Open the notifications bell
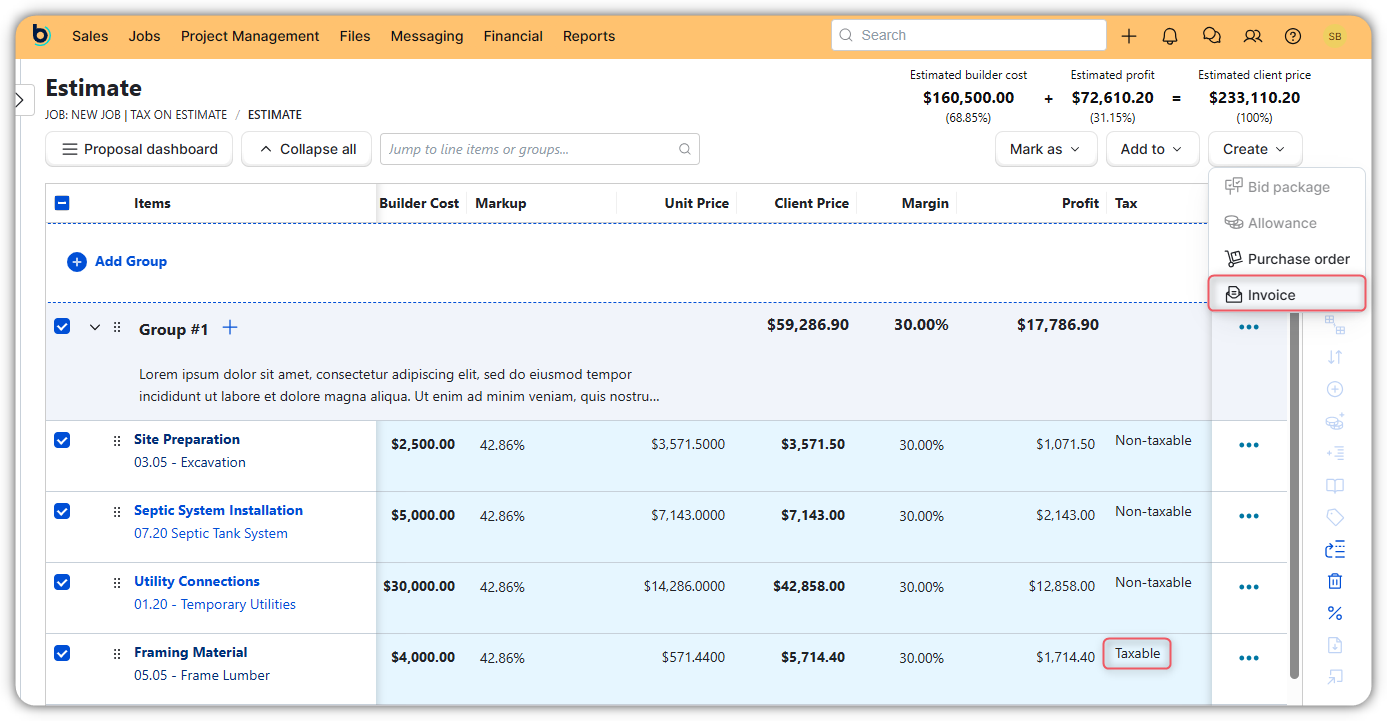Screen dimensions: 1387x721 (x=1170, y=36)
